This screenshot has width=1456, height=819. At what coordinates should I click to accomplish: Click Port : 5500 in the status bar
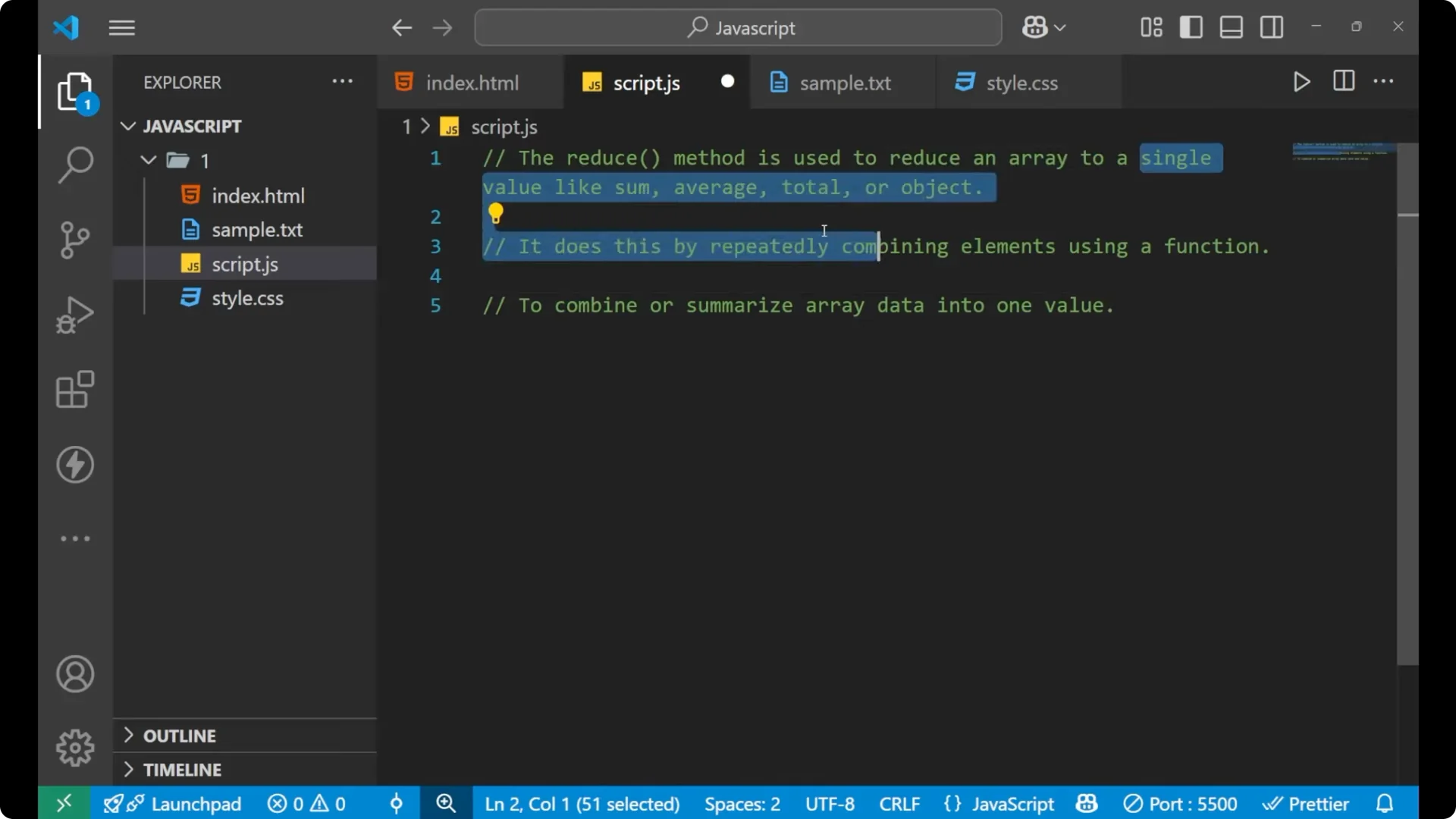1180,803
